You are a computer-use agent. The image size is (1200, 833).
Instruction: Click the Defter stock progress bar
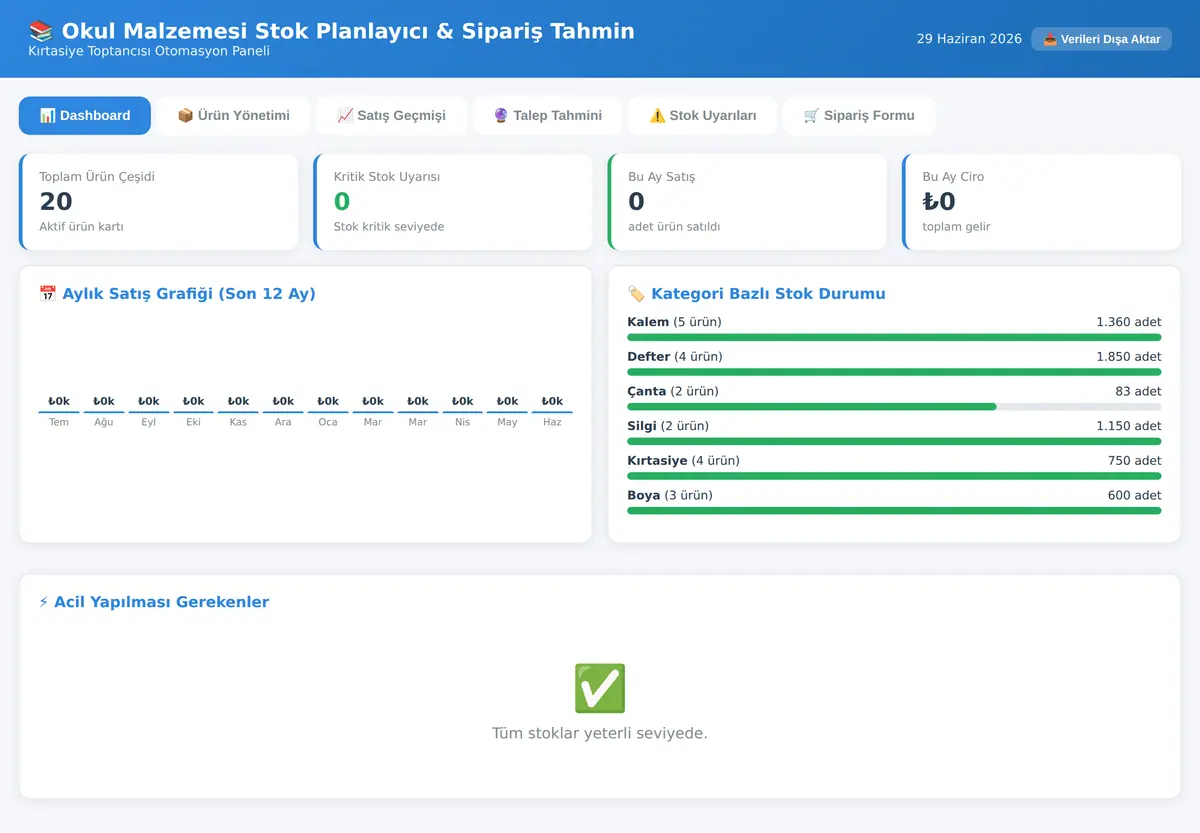tap(894, 372)
